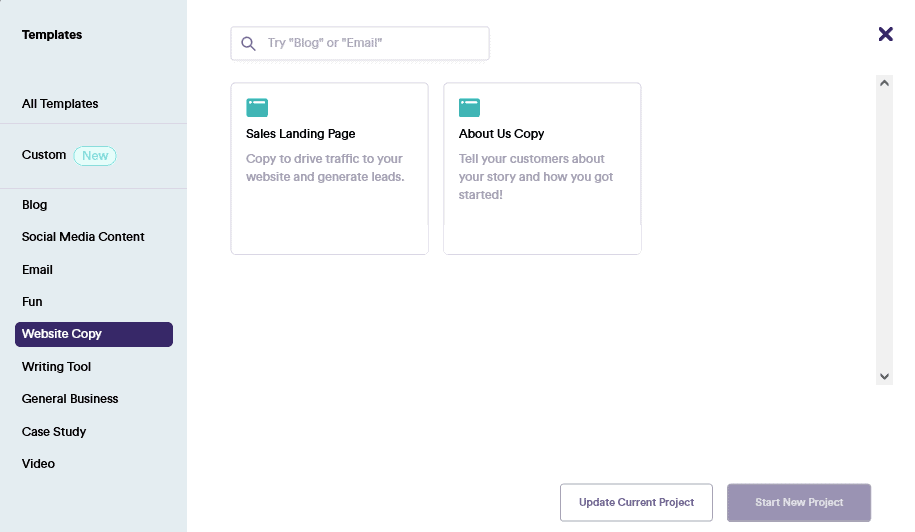Image resolution: width=915 pixels, height=532 pixels.
Task: Open the Case Study category
Action: pyautogui.click(x=54, y=432)
